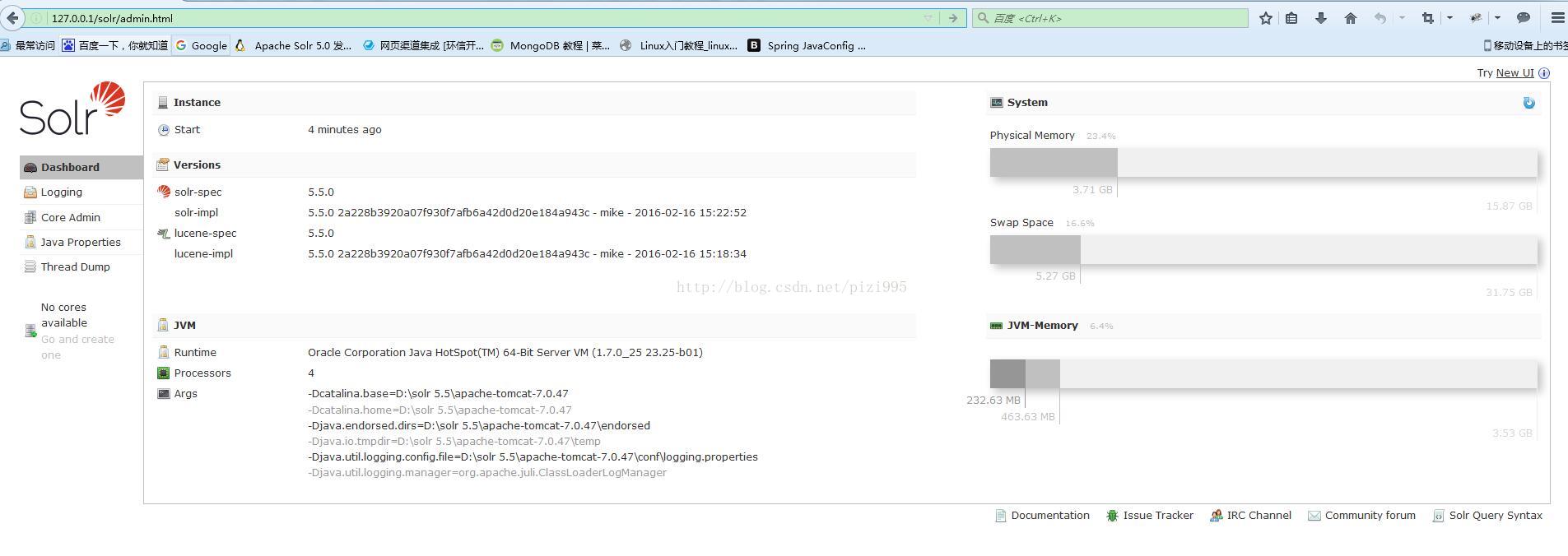Image resolution: width=1568 pixels, height=556 pixels.
Task: Go to the browser home page icon
Action: click(x=1351, y=18)
